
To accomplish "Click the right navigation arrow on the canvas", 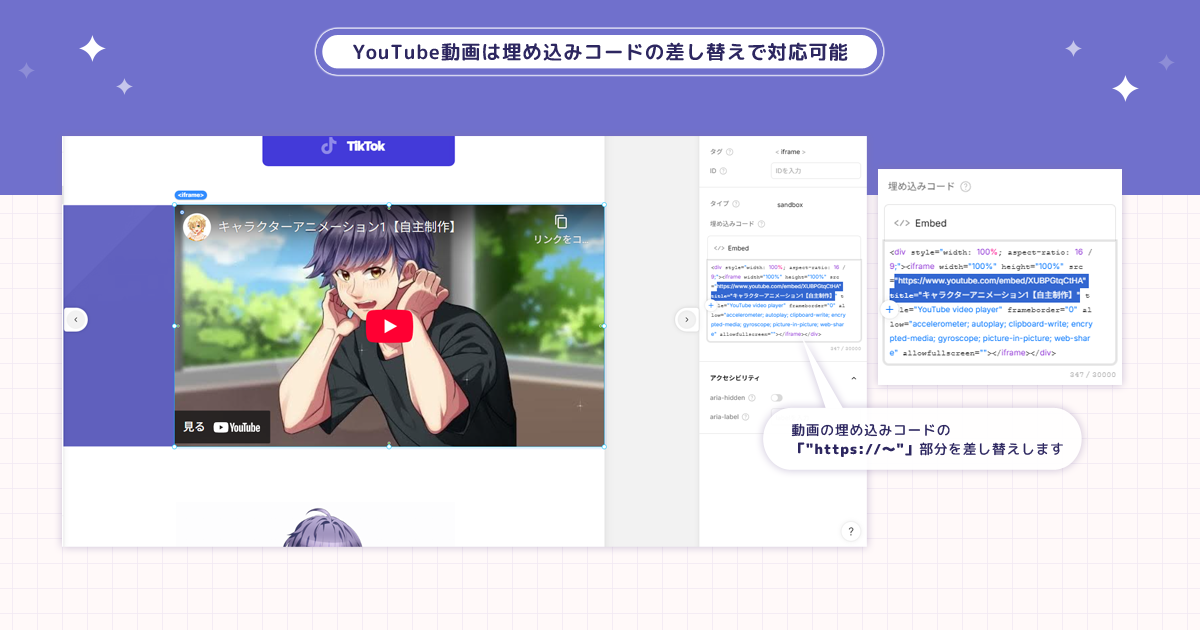I will (x=687, y=319).
